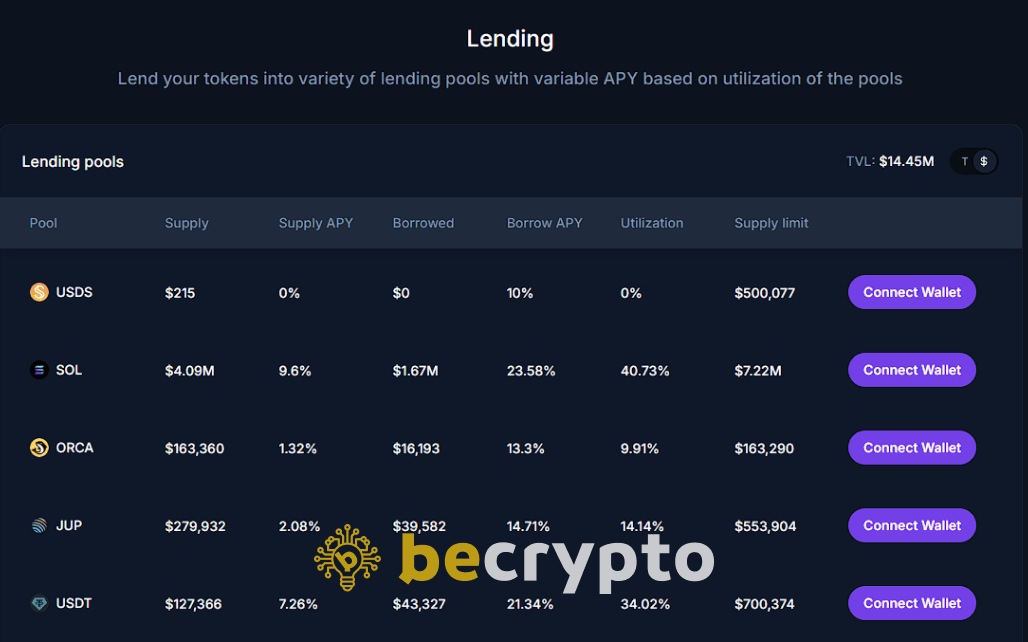Click the USDT token icon
The height and width of the screenshot is (642, 1028).
pyautogui.click(x=39, y=604)
